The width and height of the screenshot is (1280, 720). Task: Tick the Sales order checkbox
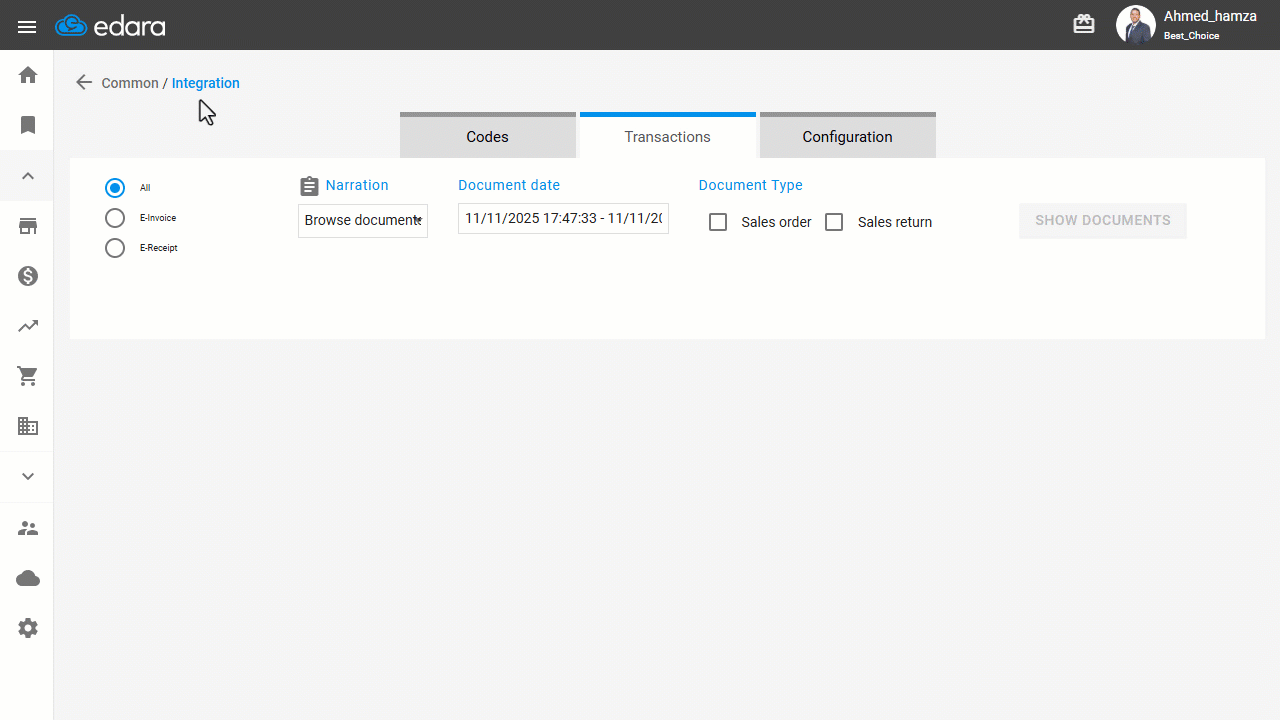click(x=718, y=222)
